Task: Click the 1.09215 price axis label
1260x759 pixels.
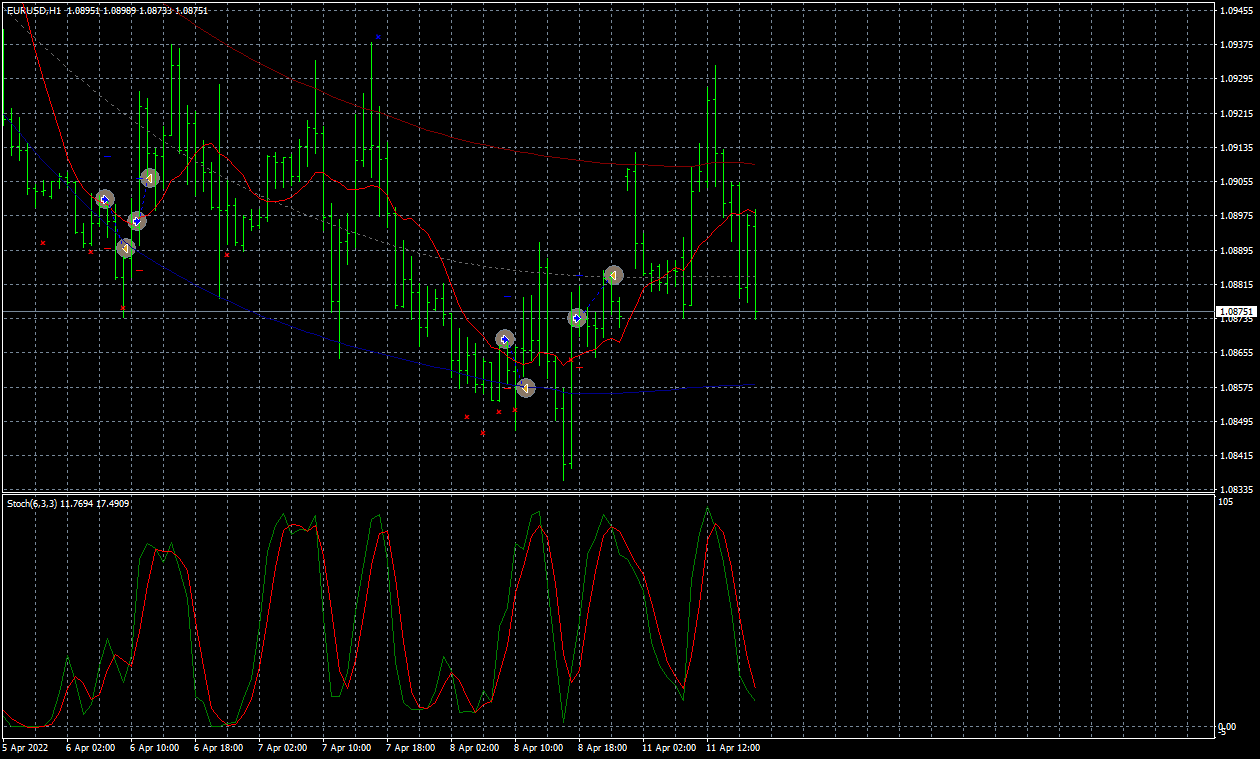Action: pyautogui.click(x=1236, y=113)
